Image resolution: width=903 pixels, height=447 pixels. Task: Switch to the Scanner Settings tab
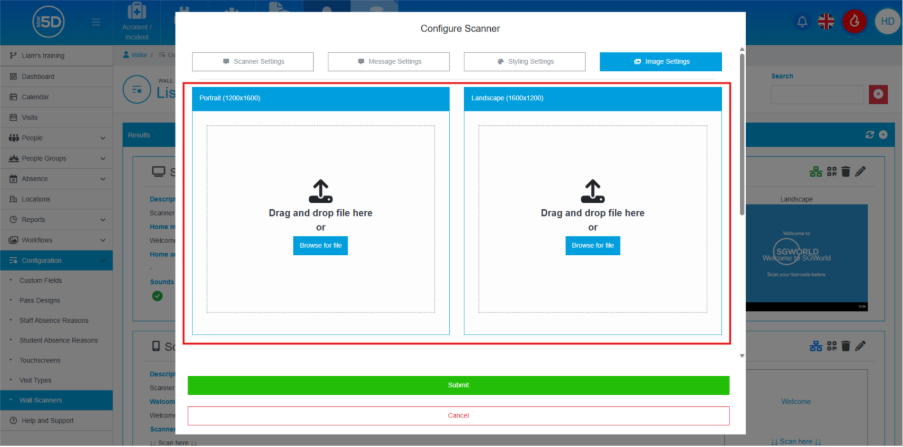pyautogui.click(x=253, y=62)
